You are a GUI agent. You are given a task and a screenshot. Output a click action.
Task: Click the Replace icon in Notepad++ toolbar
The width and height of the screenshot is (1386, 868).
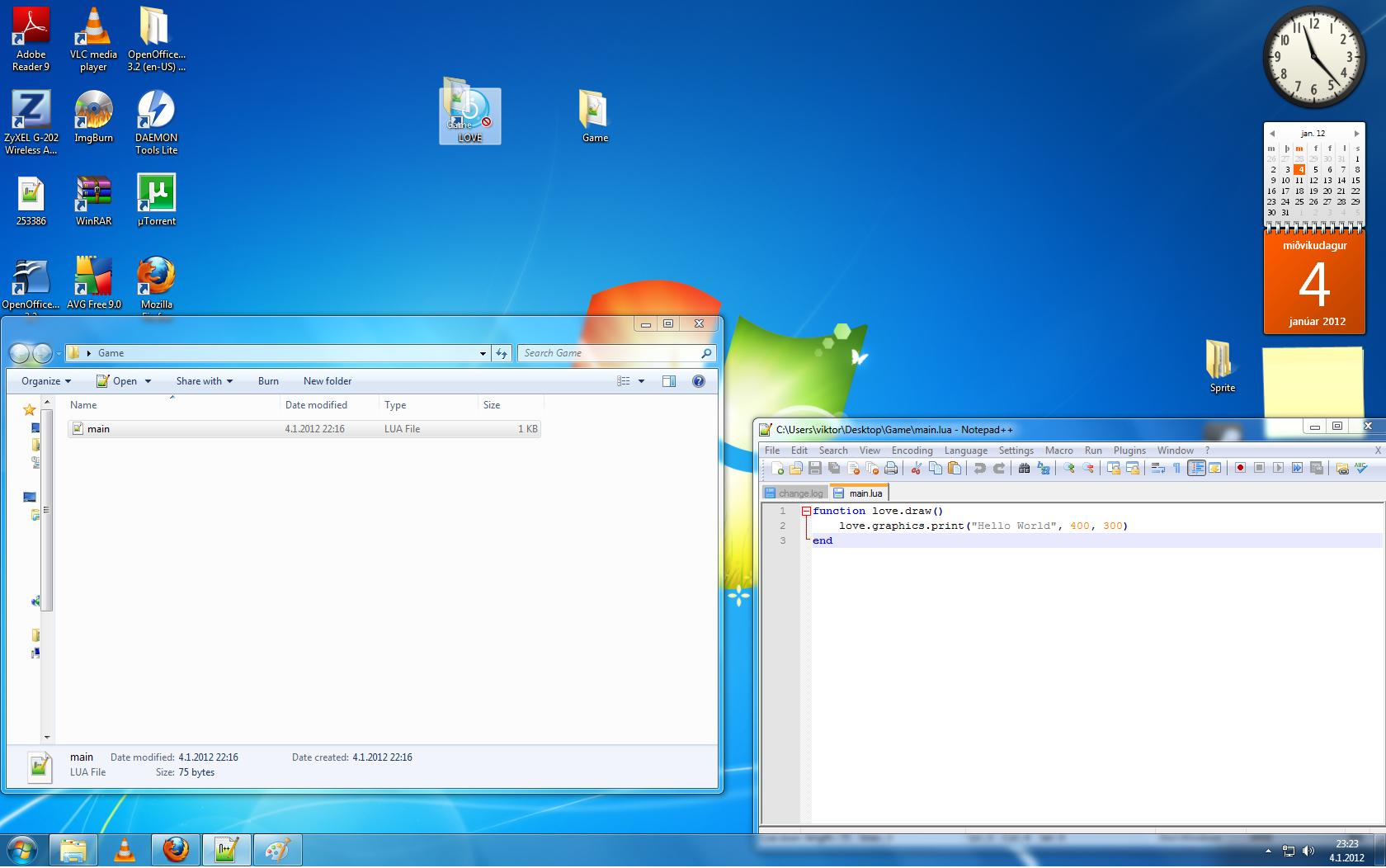coord(1043,468)
